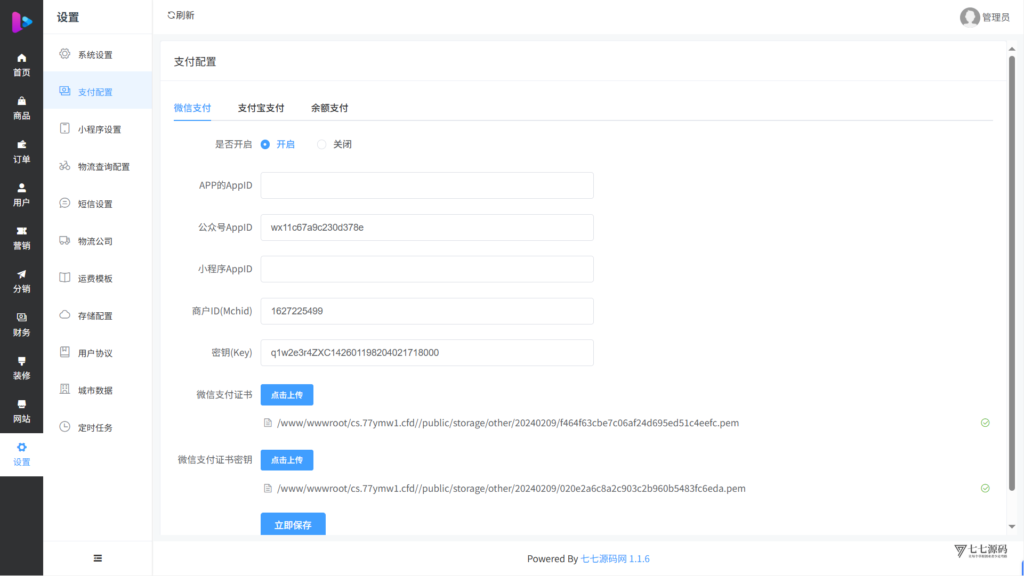Click the 城市数据 building icon
Image resolution: width=1024 pixels, height=576 pixels.
pyautogui.click(x=65, y=389)
